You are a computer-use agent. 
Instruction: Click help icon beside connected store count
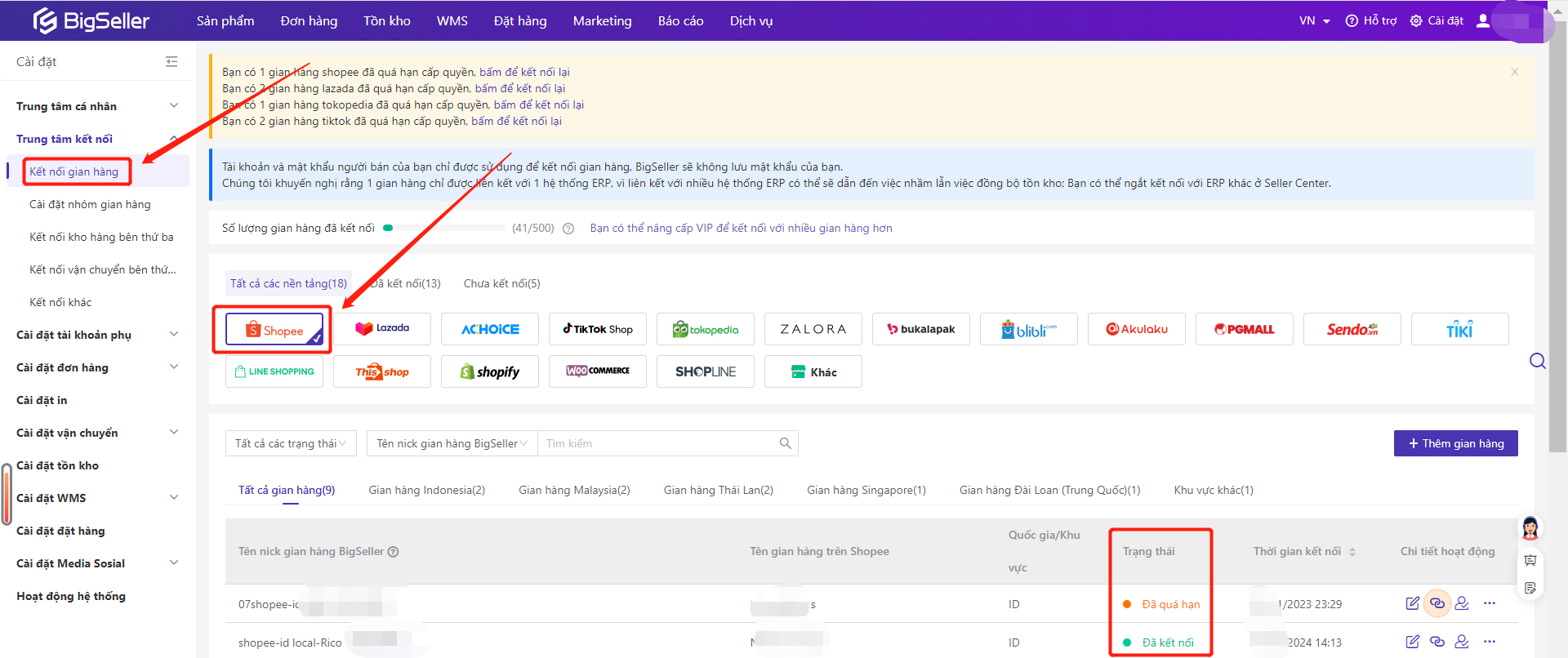click(568, 229)
